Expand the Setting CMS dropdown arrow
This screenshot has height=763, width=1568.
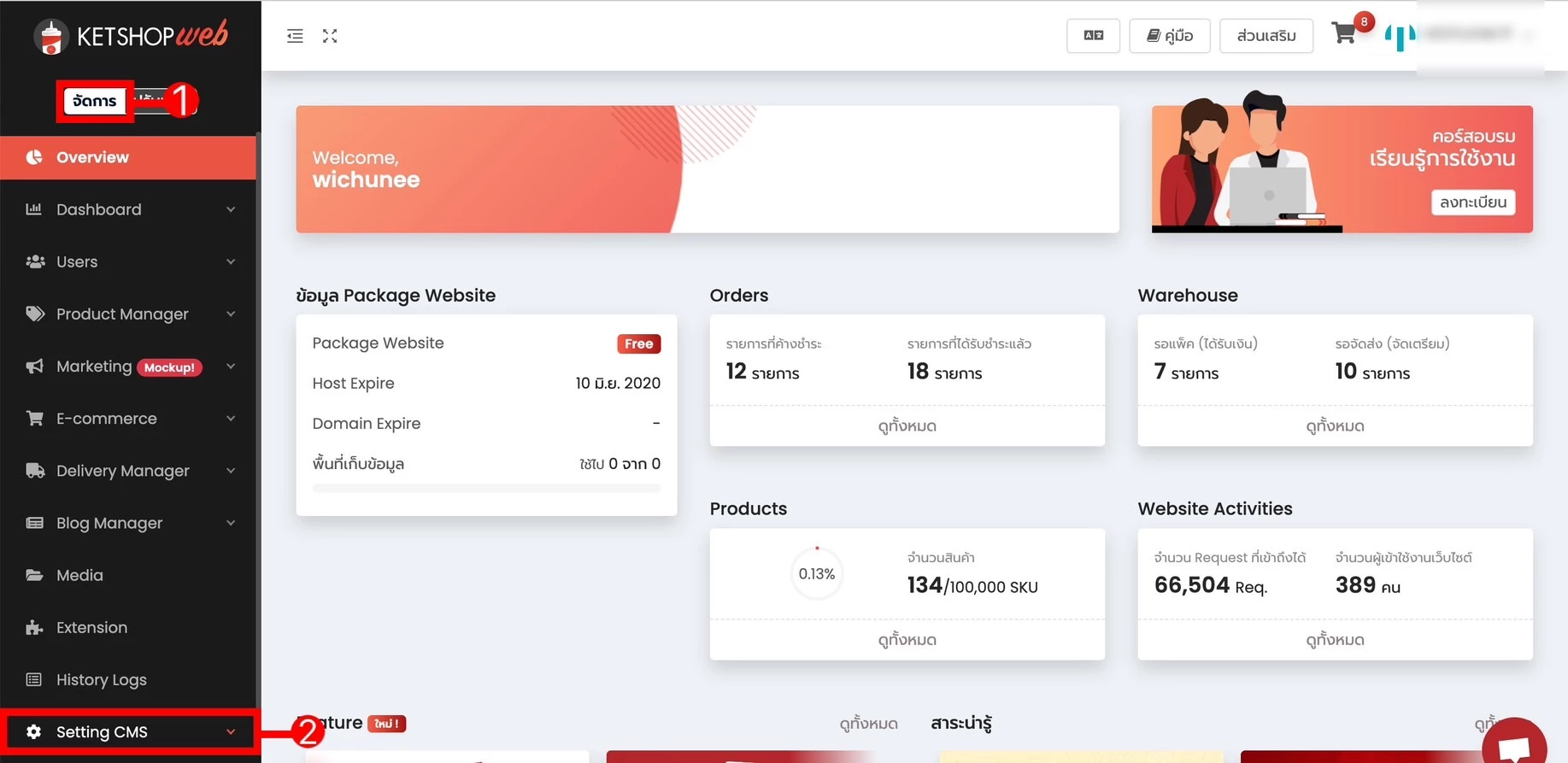click(x=231, y=732)
